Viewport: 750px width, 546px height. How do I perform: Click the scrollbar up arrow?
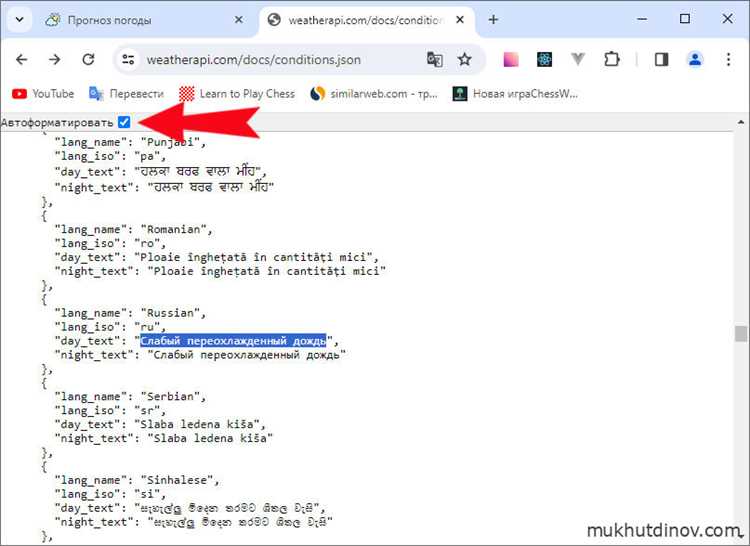click(741, 122)
